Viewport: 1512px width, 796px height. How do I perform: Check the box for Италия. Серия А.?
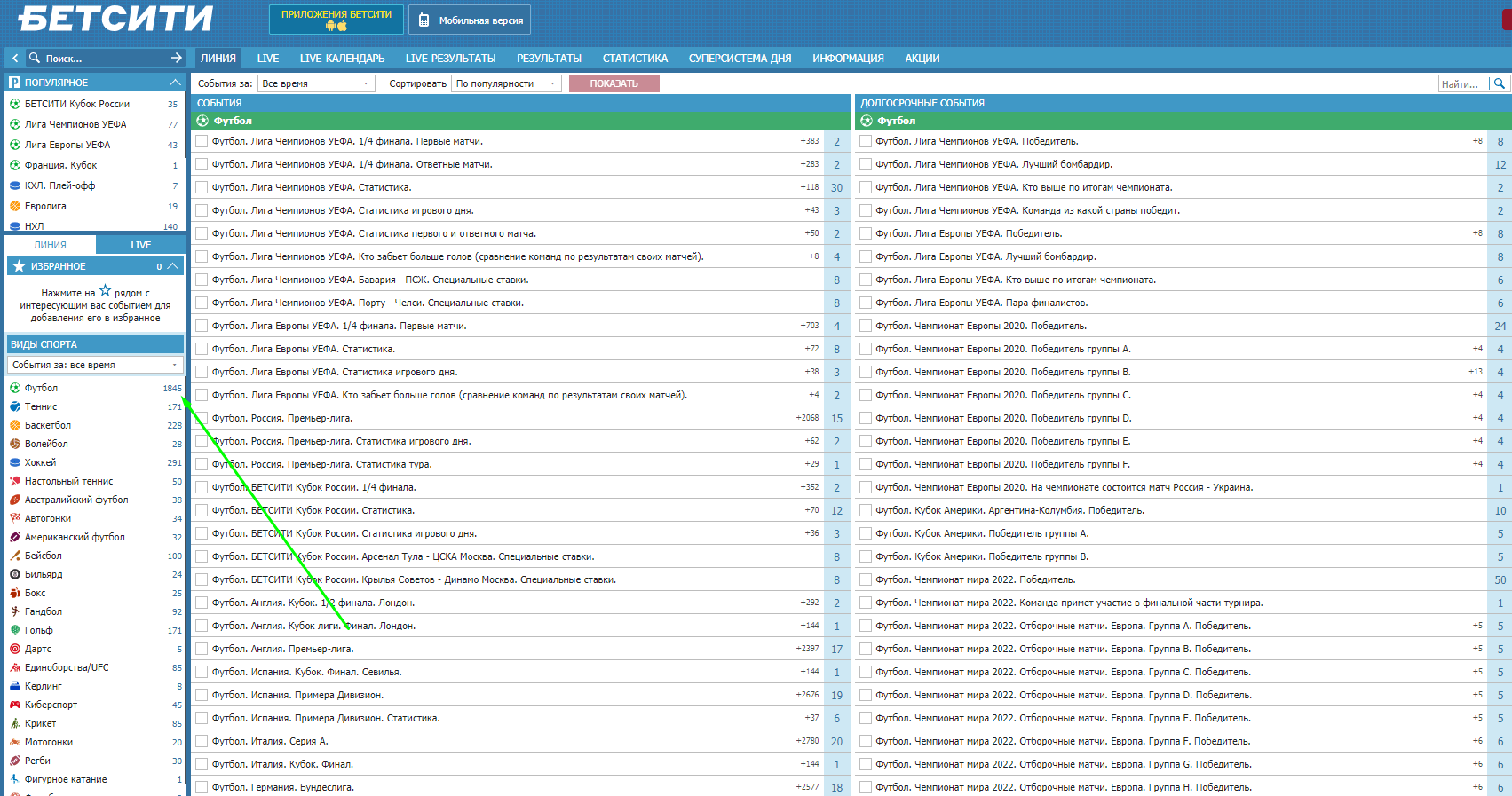[x=202, y=741]
